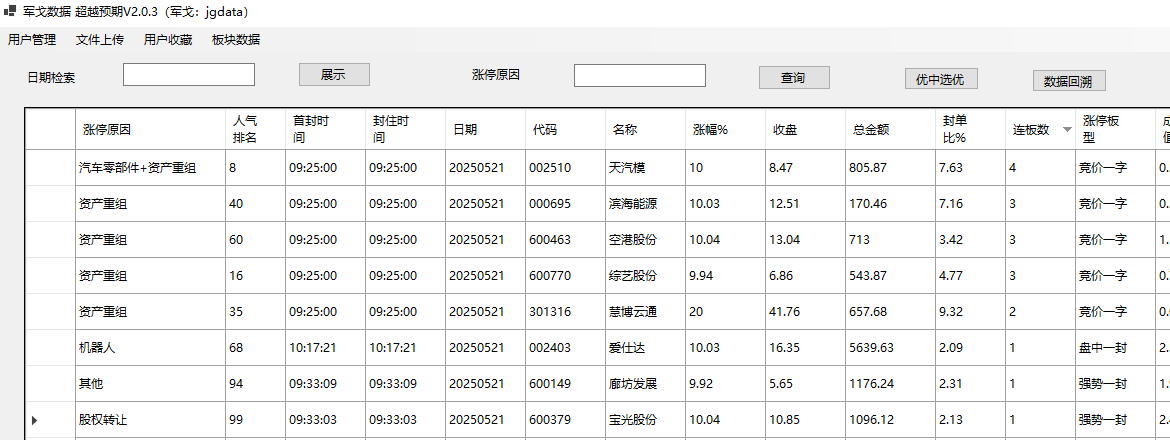1170x440 pixels.
Task: Click the 日期 column header
Action: tap(485, 129)
